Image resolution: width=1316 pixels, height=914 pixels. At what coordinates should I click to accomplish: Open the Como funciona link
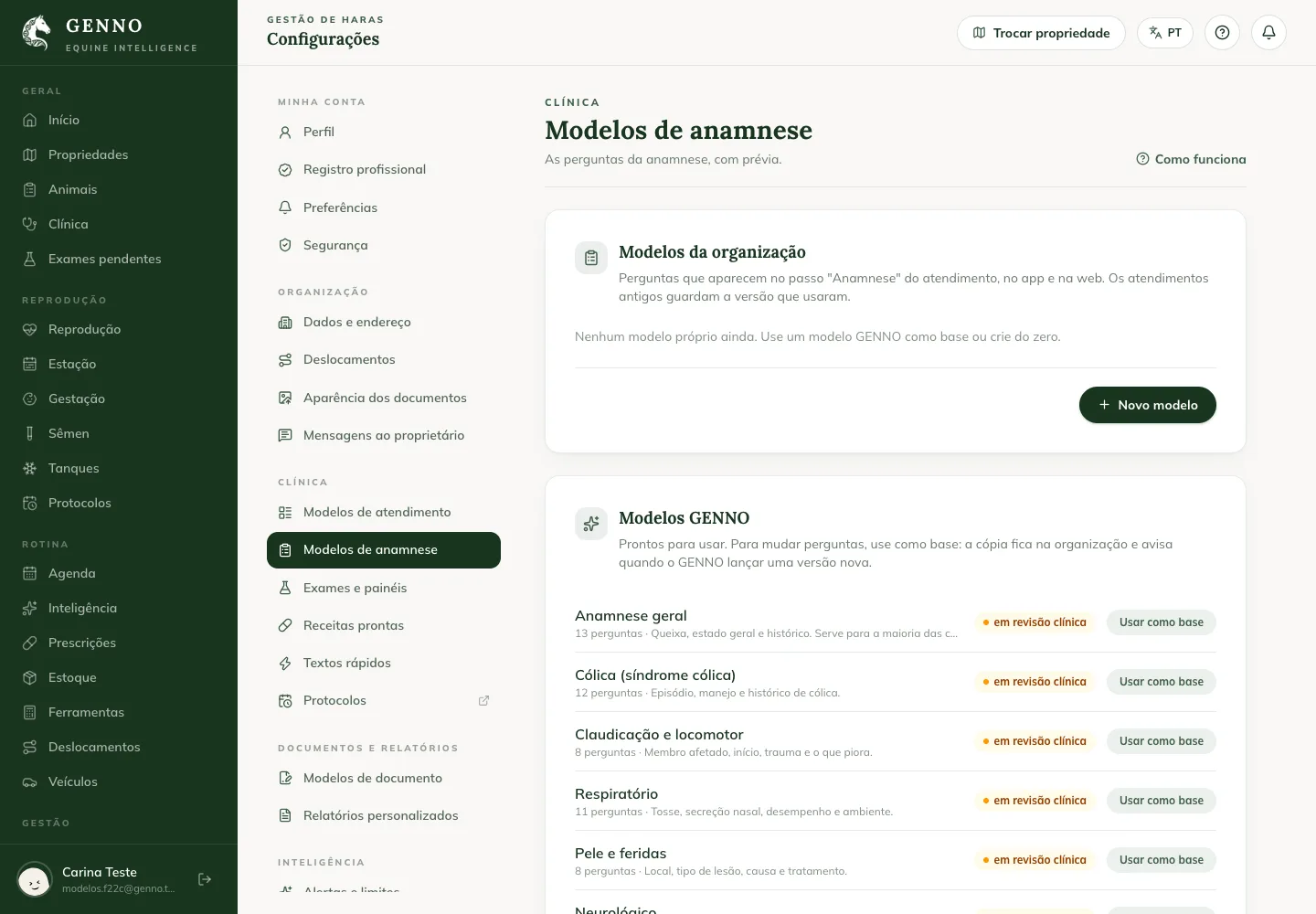tap(1191, 159)
